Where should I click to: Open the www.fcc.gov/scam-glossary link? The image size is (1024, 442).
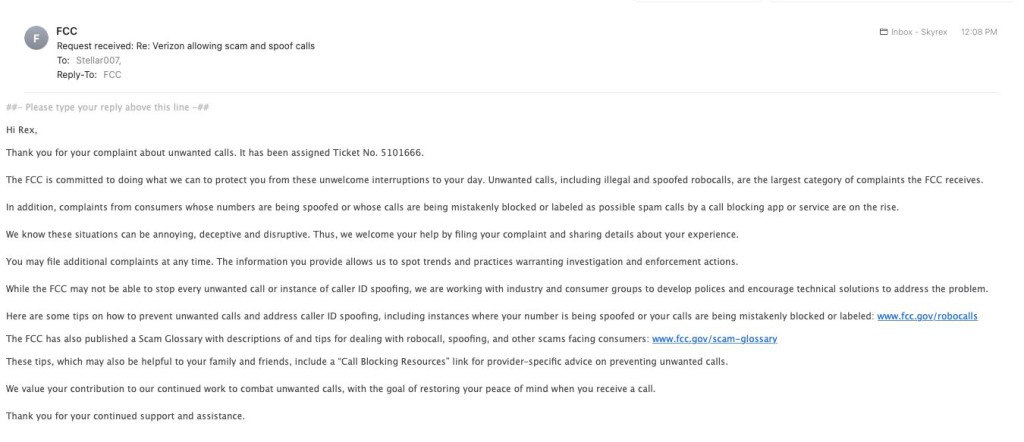714,338
